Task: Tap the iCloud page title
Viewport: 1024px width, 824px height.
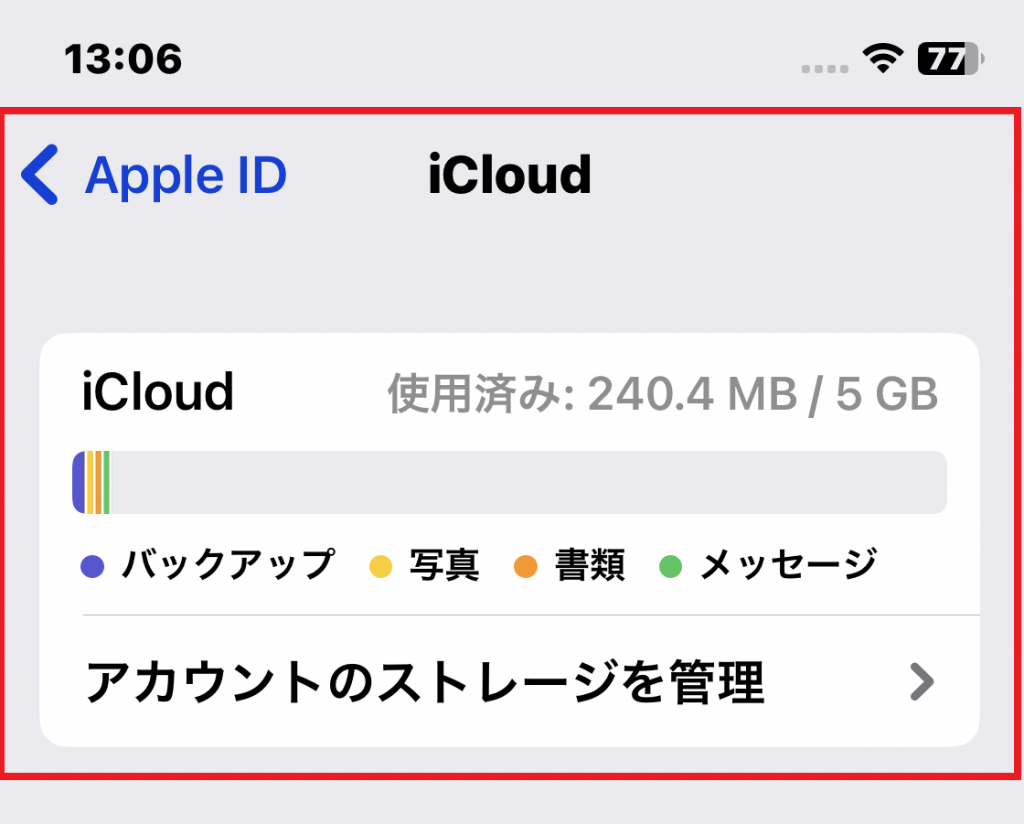Action: point(509,174)
